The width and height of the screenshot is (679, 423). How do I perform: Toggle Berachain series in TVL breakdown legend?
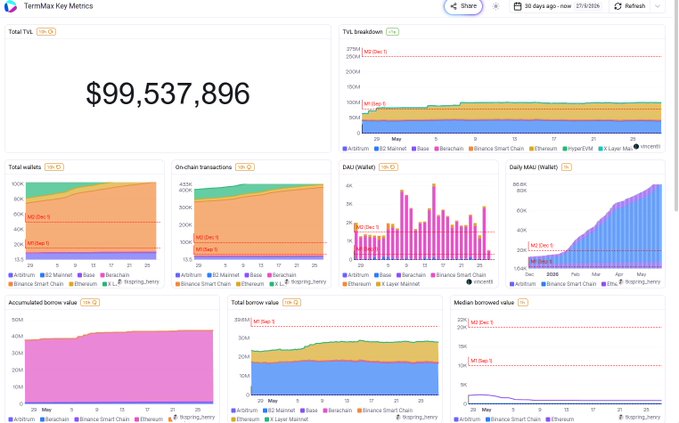449,149
